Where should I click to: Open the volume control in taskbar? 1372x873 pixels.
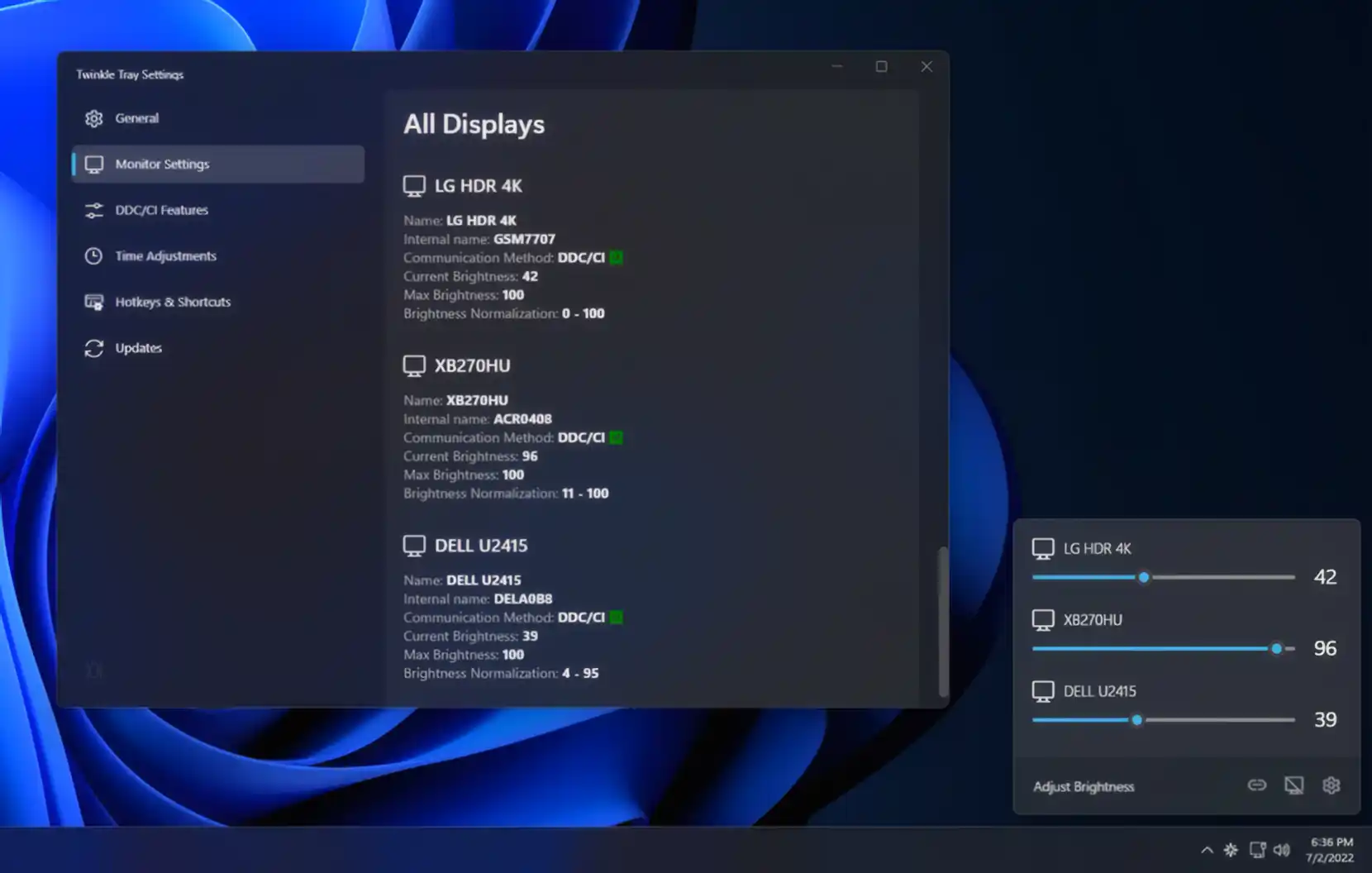pos(1282,850)
